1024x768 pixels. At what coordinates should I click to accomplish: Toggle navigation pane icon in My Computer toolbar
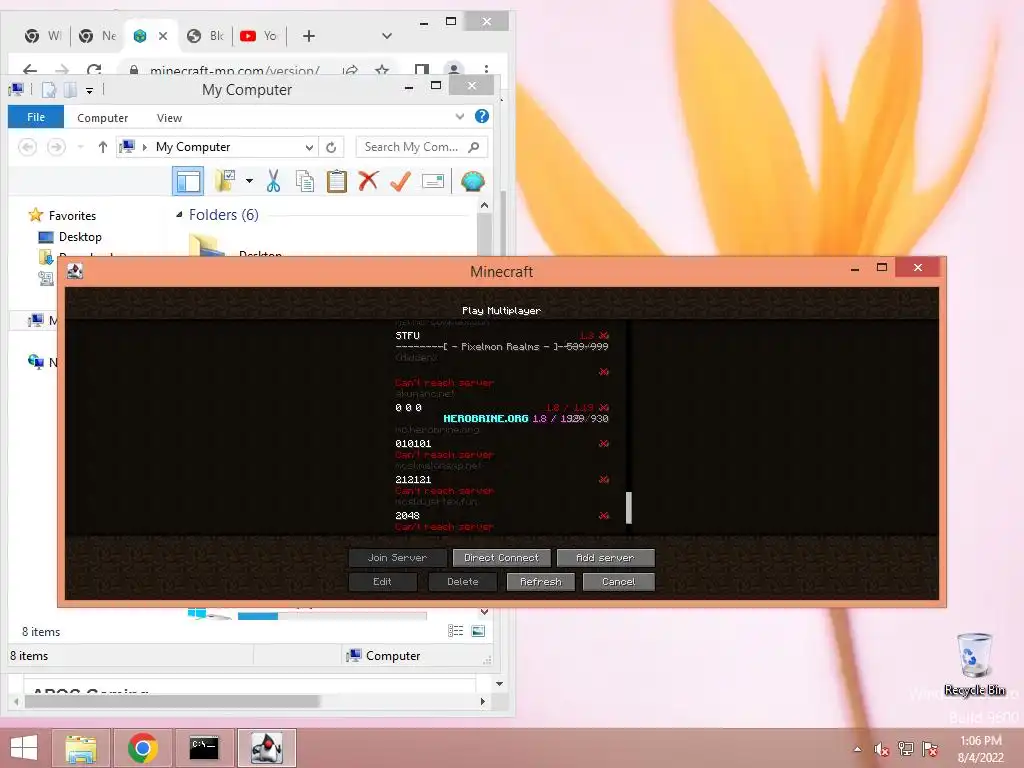(x=188, y=181)
